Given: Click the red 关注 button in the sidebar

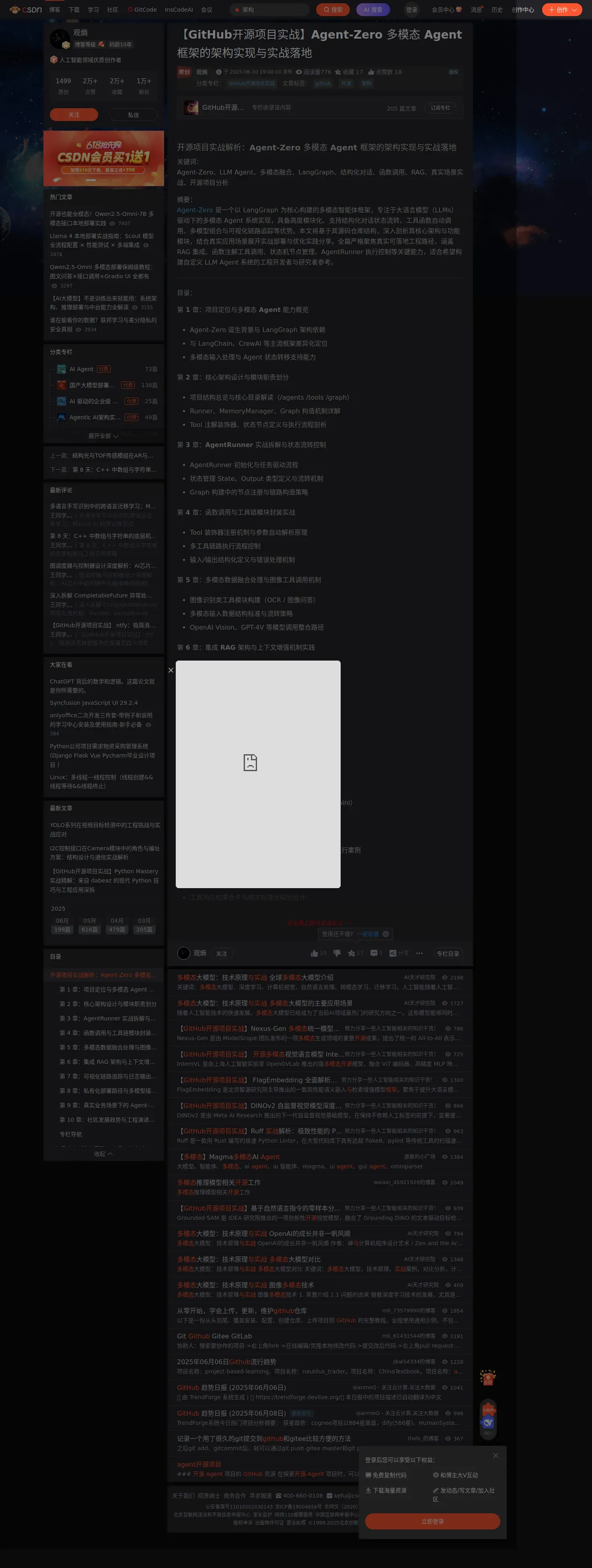Looking at the screenshot, I should click(74, 115).
